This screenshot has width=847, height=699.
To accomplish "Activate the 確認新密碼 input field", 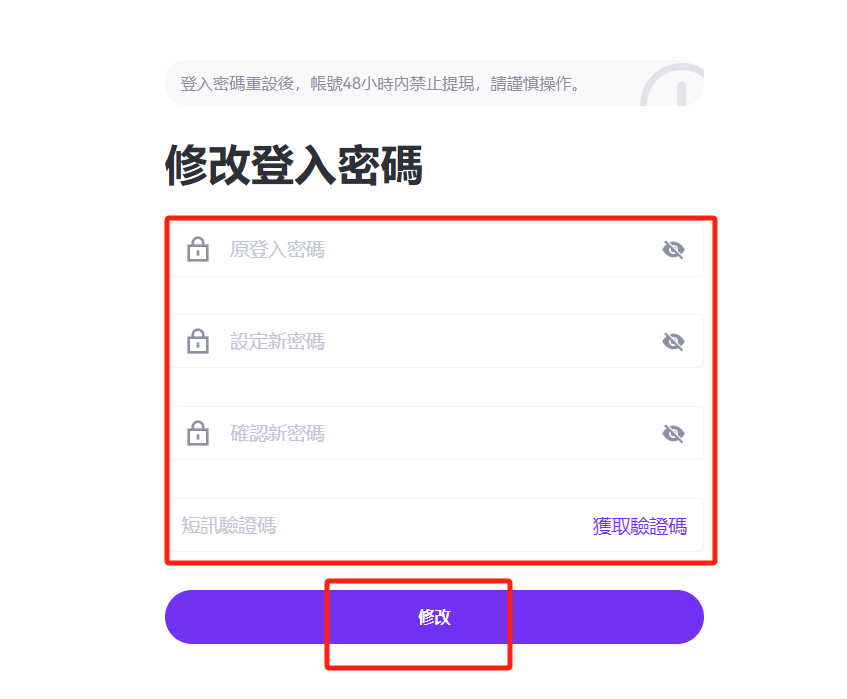I will click(x=436, y=433).
